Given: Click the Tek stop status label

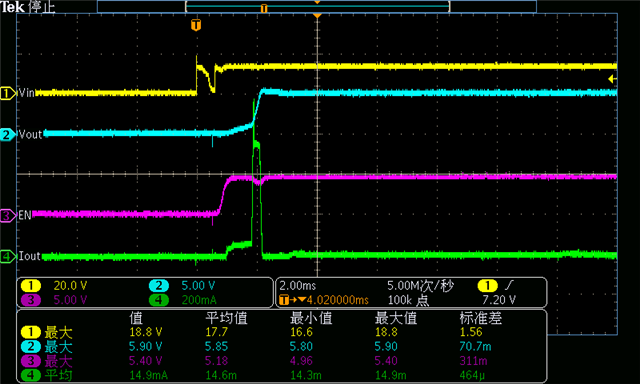Looking at the screenshot, I should 28,7.
